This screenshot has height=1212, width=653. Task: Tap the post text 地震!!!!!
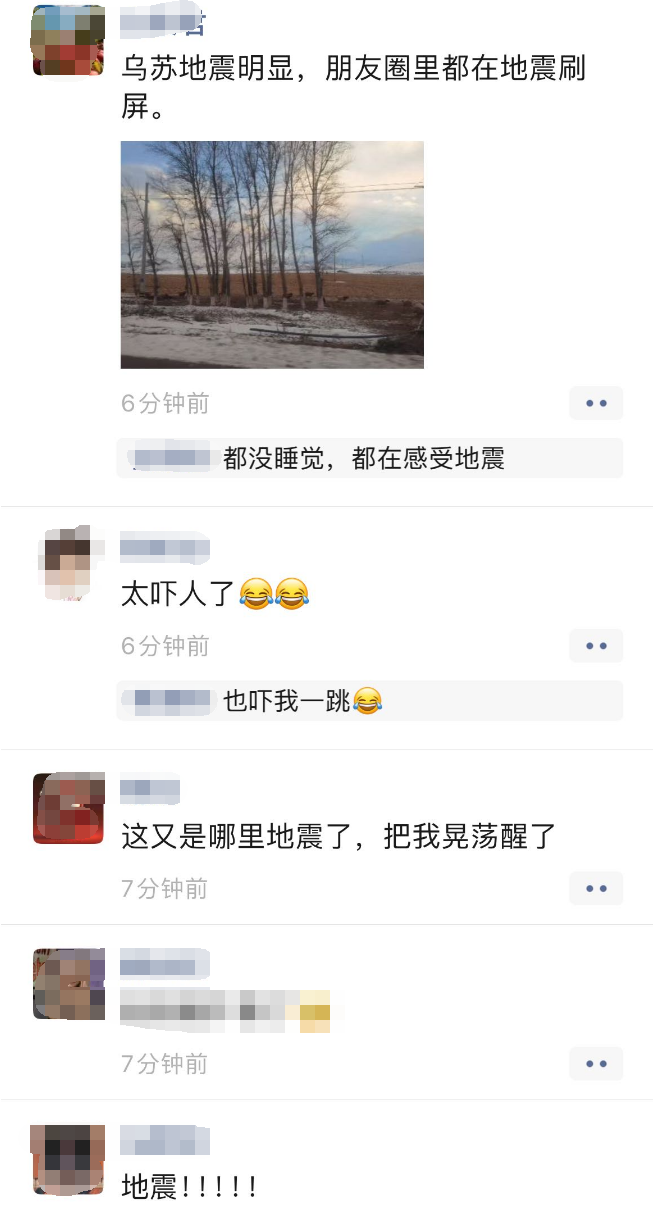click(x=190, y=1187)
